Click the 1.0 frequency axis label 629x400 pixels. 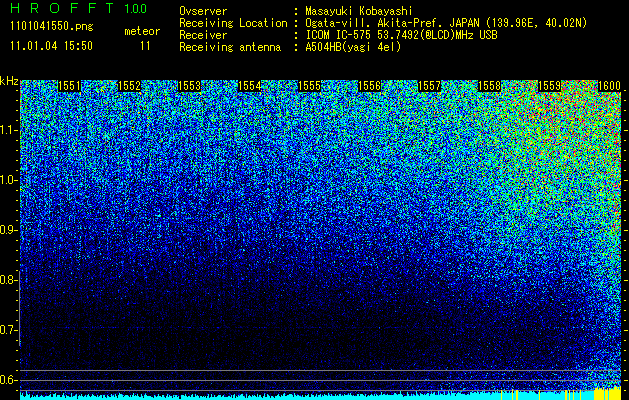[9, 180]
